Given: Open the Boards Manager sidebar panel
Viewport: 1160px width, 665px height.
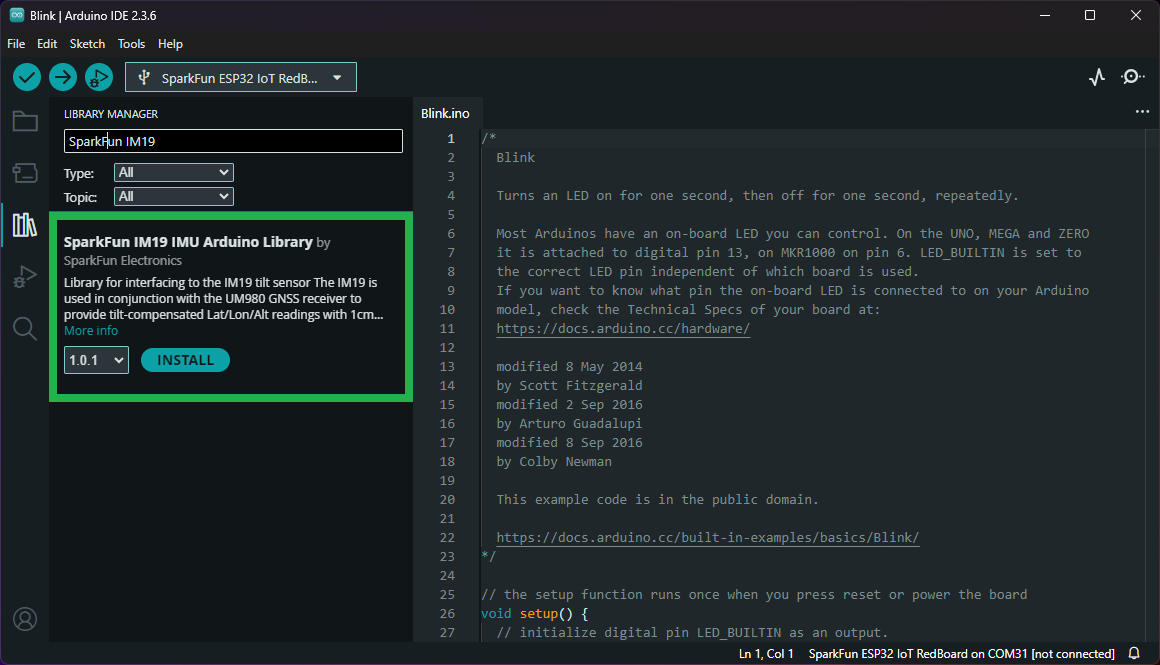Looking at the screenshot, I should (x=24, y=172).
